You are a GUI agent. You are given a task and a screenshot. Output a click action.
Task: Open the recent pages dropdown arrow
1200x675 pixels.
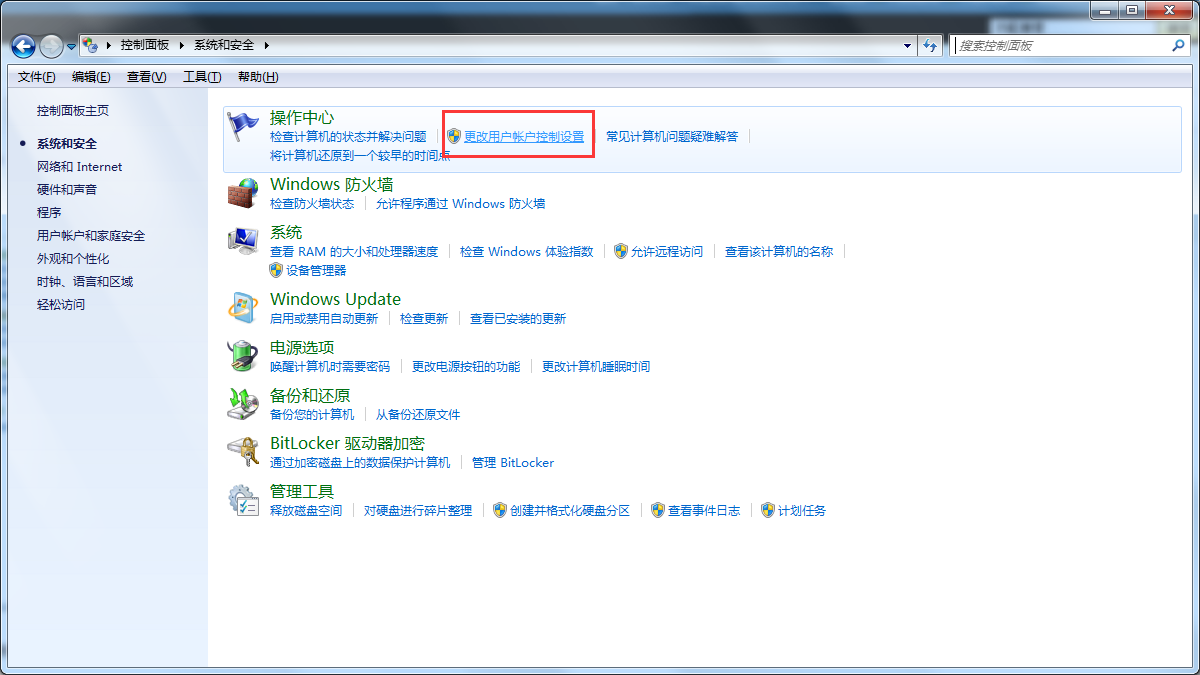click(72, 46)
